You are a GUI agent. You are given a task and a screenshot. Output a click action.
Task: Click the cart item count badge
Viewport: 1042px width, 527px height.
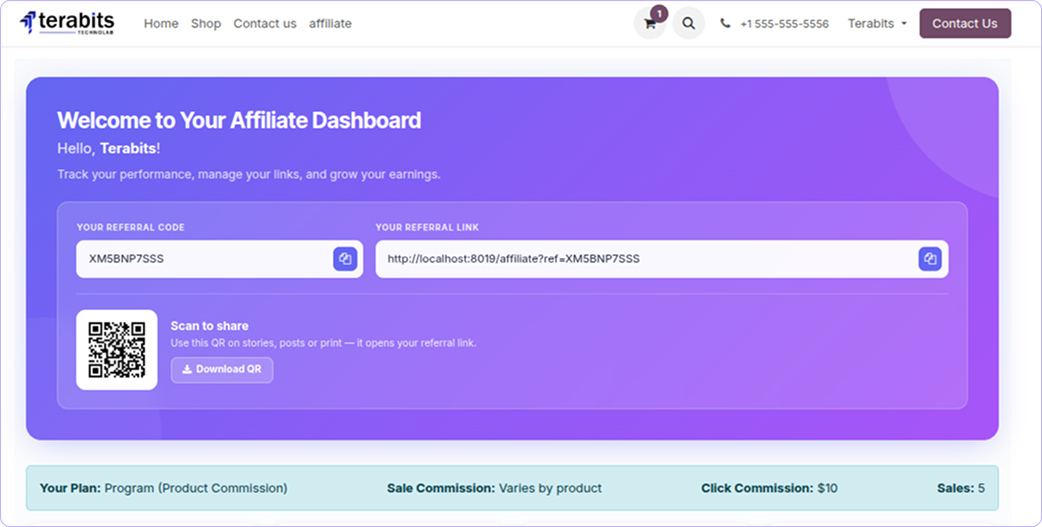(x=659, y=13)
